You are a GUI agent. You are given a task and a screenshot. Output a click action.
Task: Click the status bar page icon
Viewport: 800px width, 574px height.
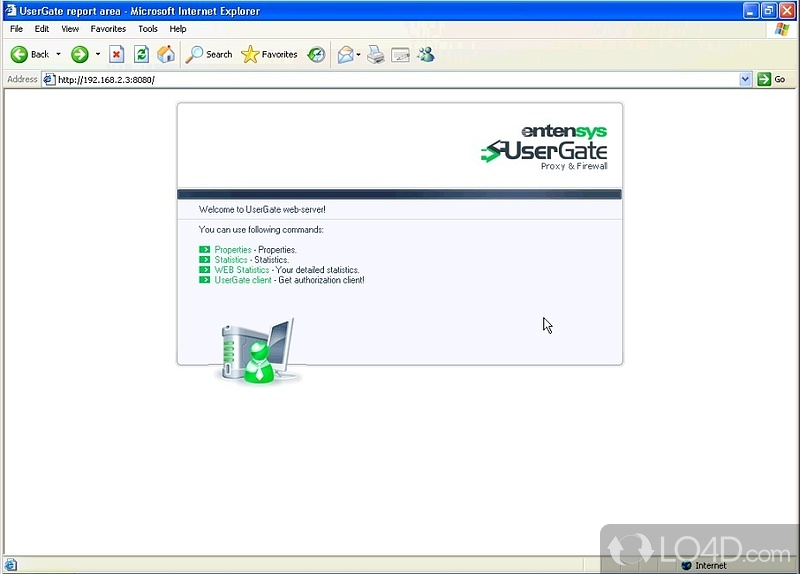(x=10, y=565)
